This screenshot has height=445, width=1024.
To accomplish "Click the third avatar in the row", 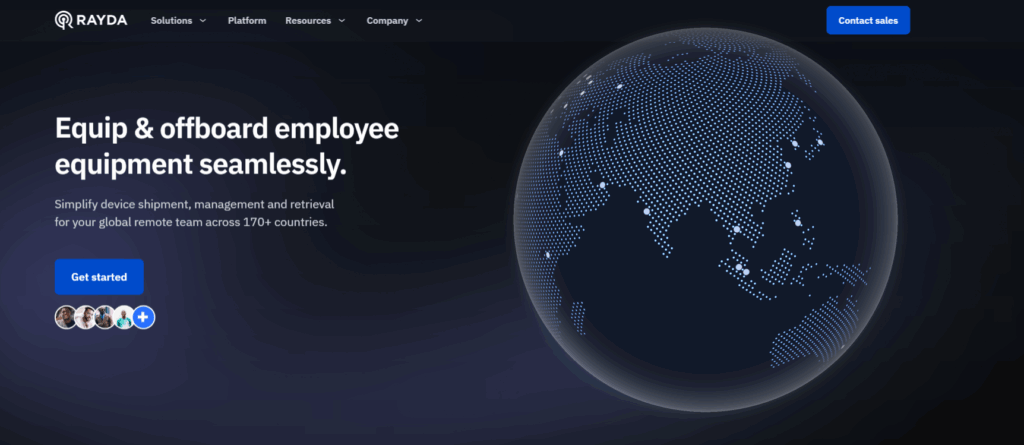I will (104, 317).
